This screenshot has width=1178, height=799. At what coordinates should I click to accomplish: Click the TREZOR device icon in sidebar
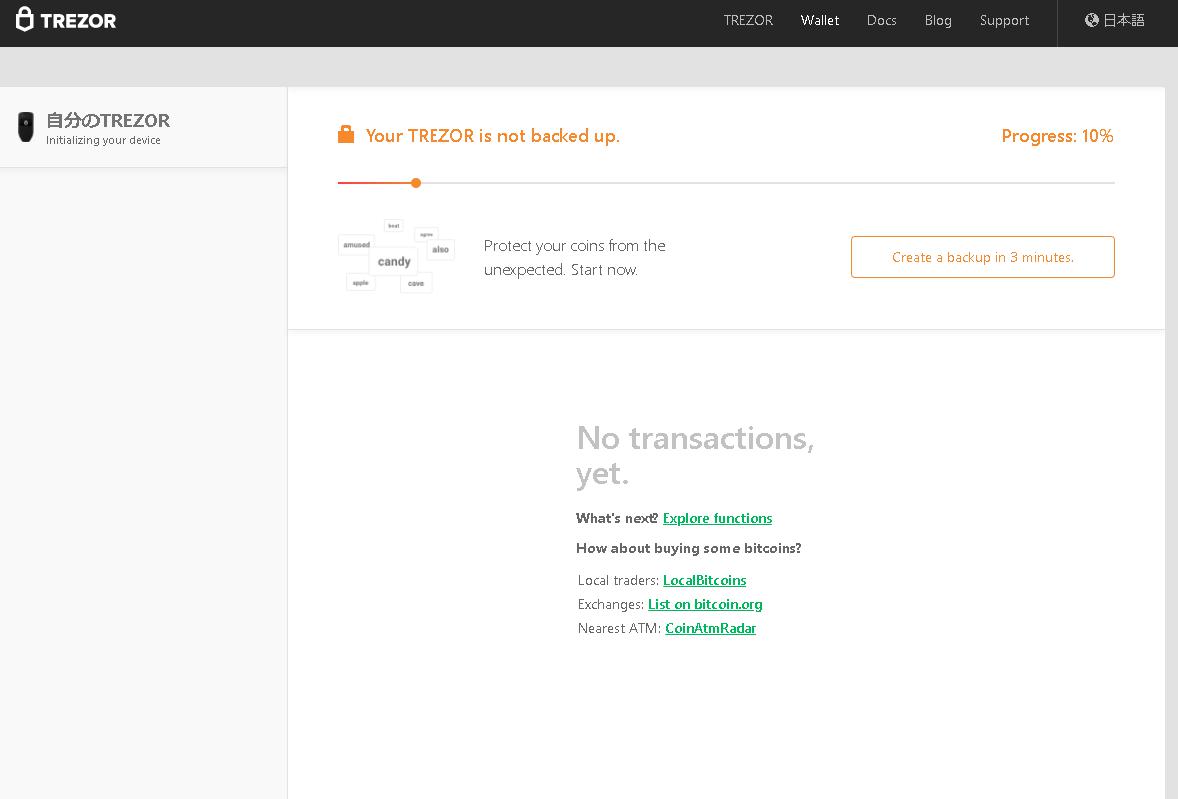pos(26,127)
